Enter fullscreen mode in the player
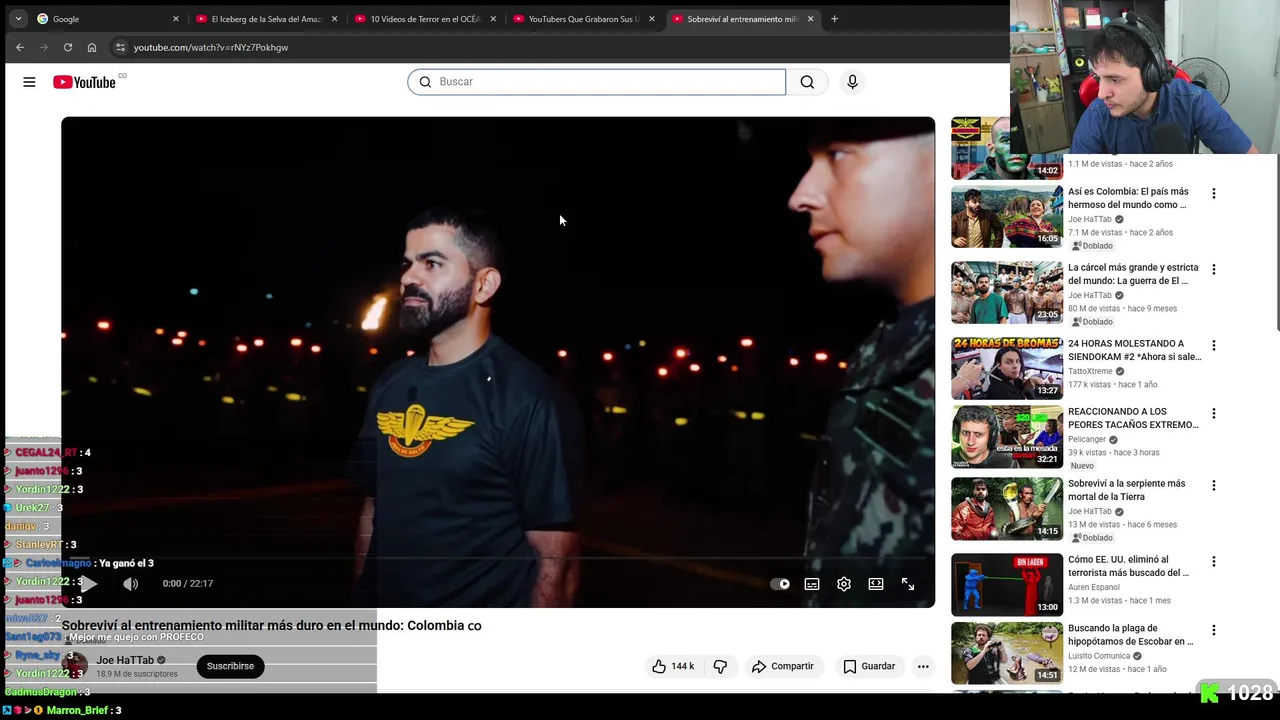 (x=908, y=584)
